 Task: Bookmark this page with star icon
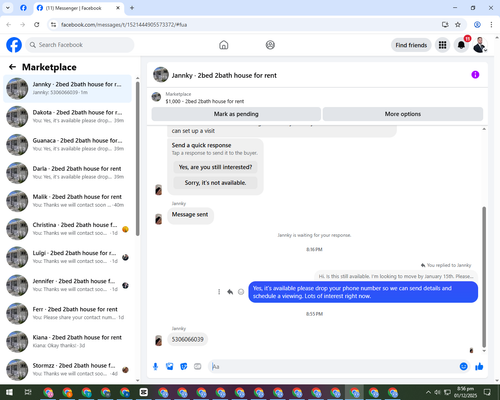[x=458, y=25]
